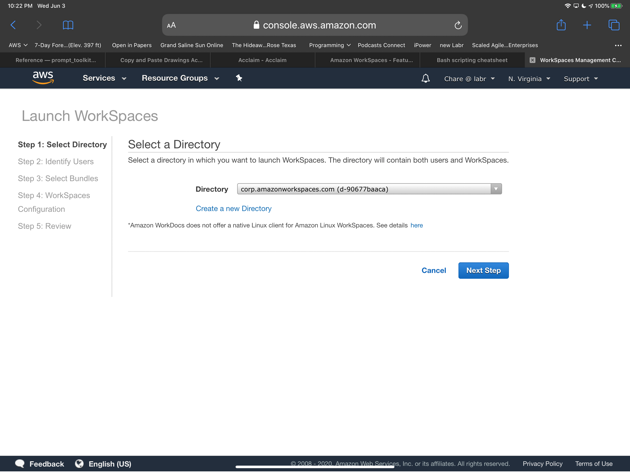Open the Grand Saline Sun Online bookmark

pos(192,45)
